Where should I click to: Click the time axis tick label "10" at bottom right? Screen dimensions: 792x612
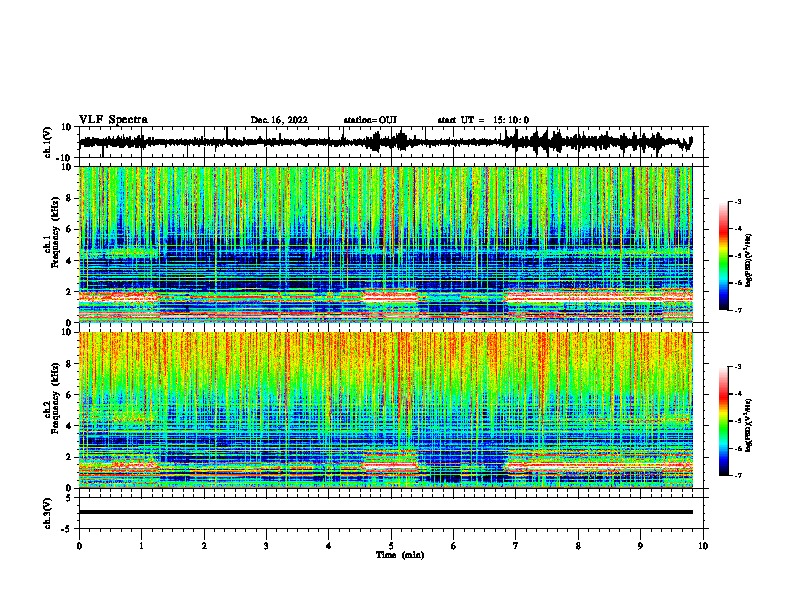tap(703, 546)
